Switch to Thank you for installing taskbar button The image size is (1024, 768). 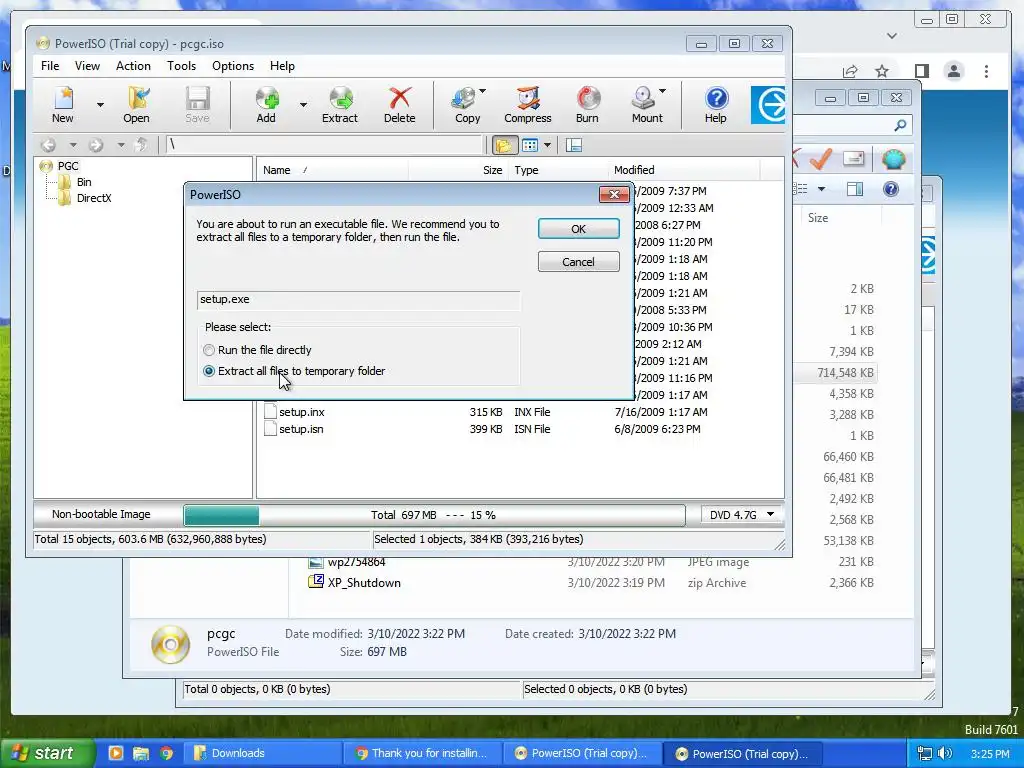[x=422, y=753]
